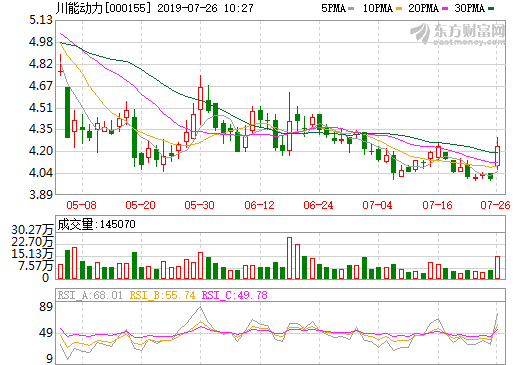
Task: Click the gray 5PMA color marker
Action: 351,9
